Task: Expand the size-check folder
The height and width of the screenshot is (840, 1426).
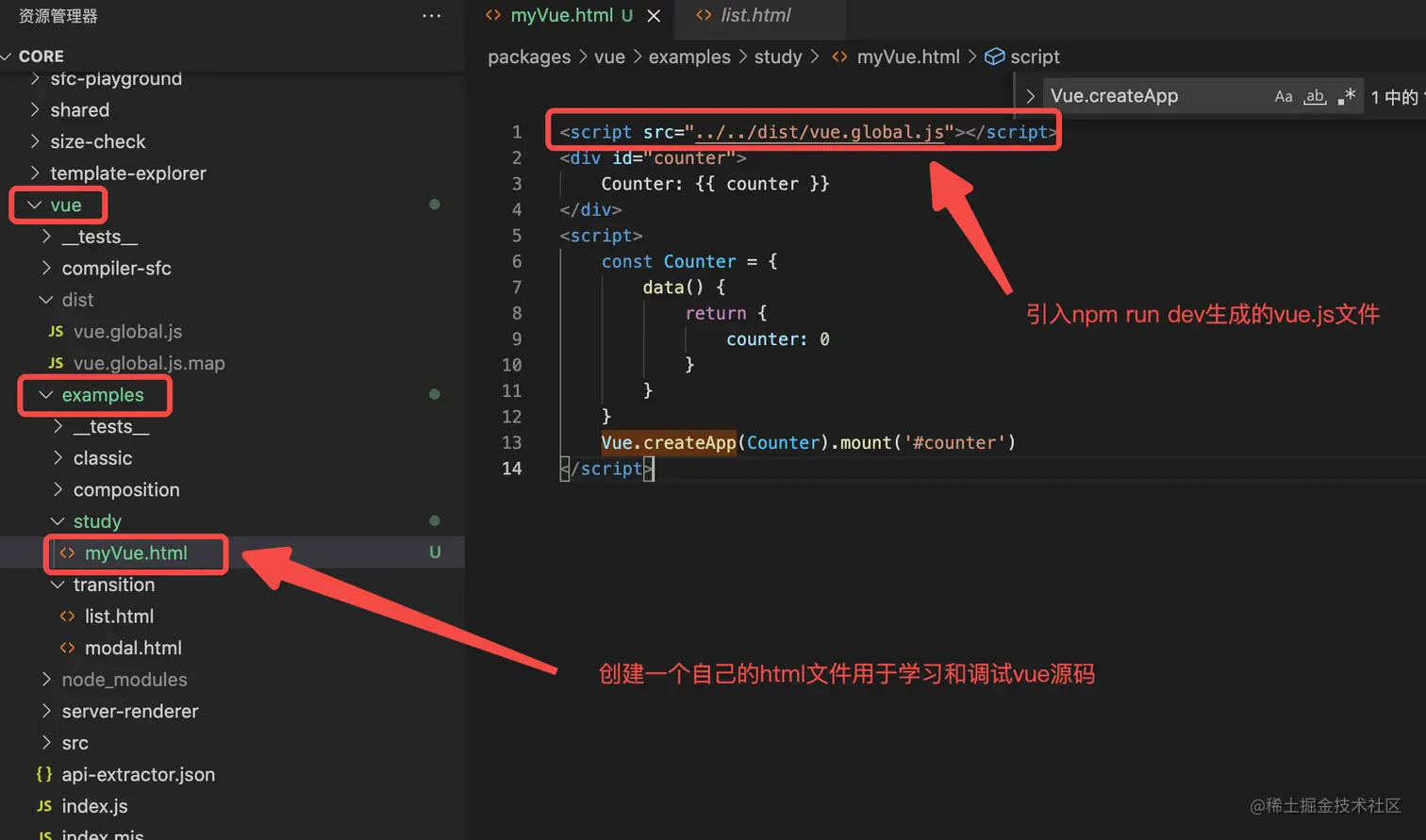Action: click(x=98, y=141)
